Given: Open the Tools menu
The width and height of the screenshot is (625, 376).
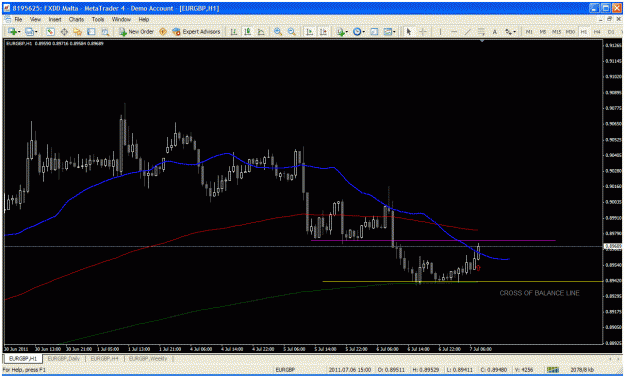Looking at the screenshot, I should 98,19.
